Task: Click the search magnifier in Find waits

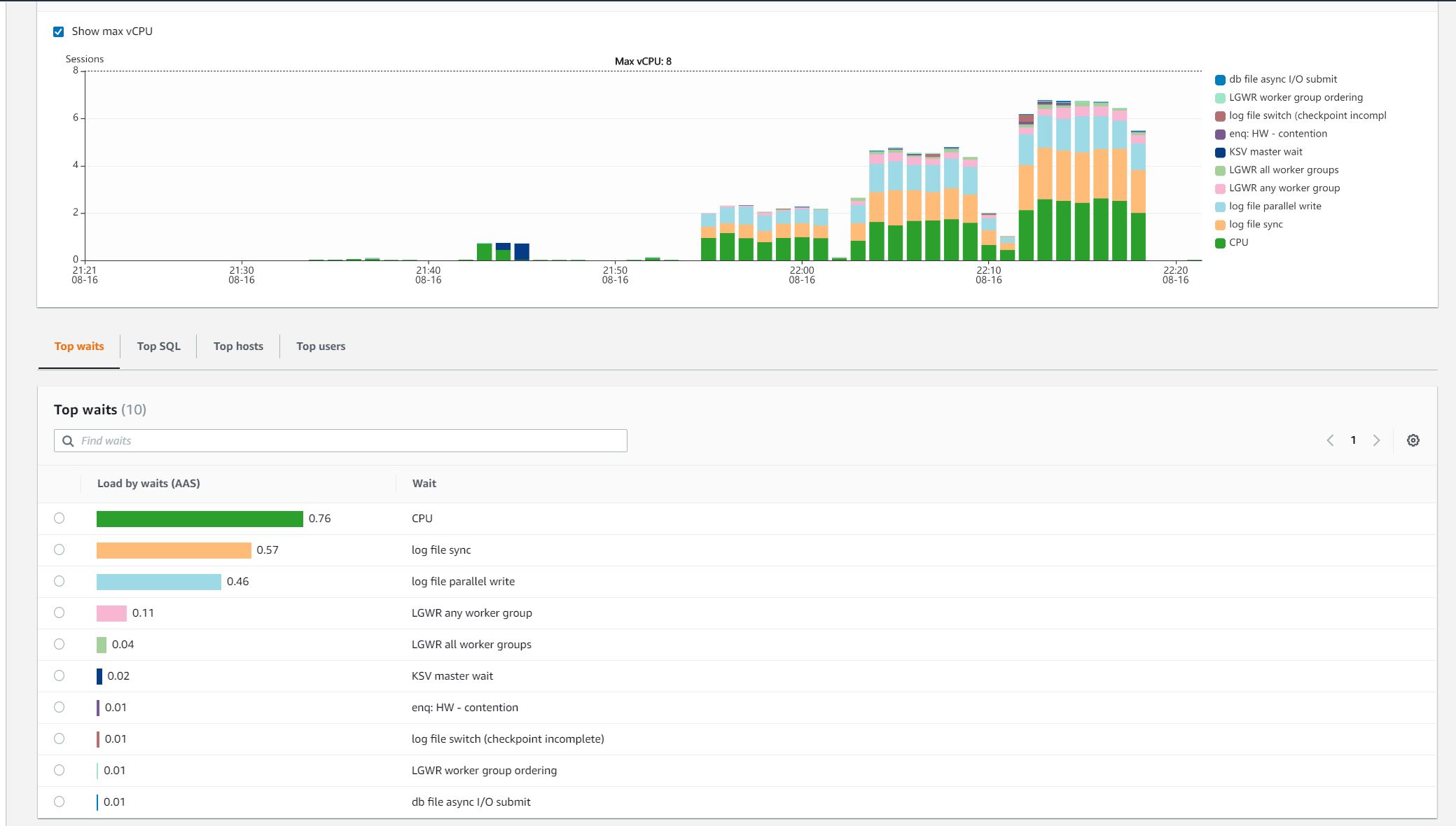Action: 68,440
